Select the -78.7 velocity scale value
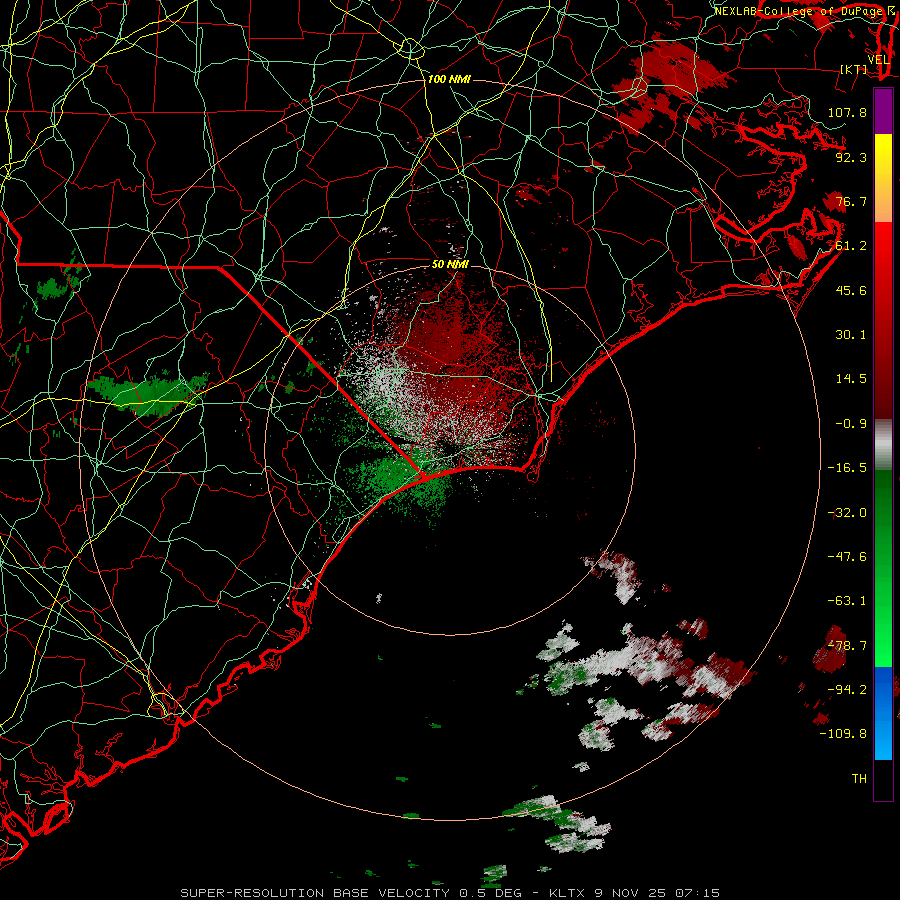Viewport: 900px width, 900px height. (847, 646)
